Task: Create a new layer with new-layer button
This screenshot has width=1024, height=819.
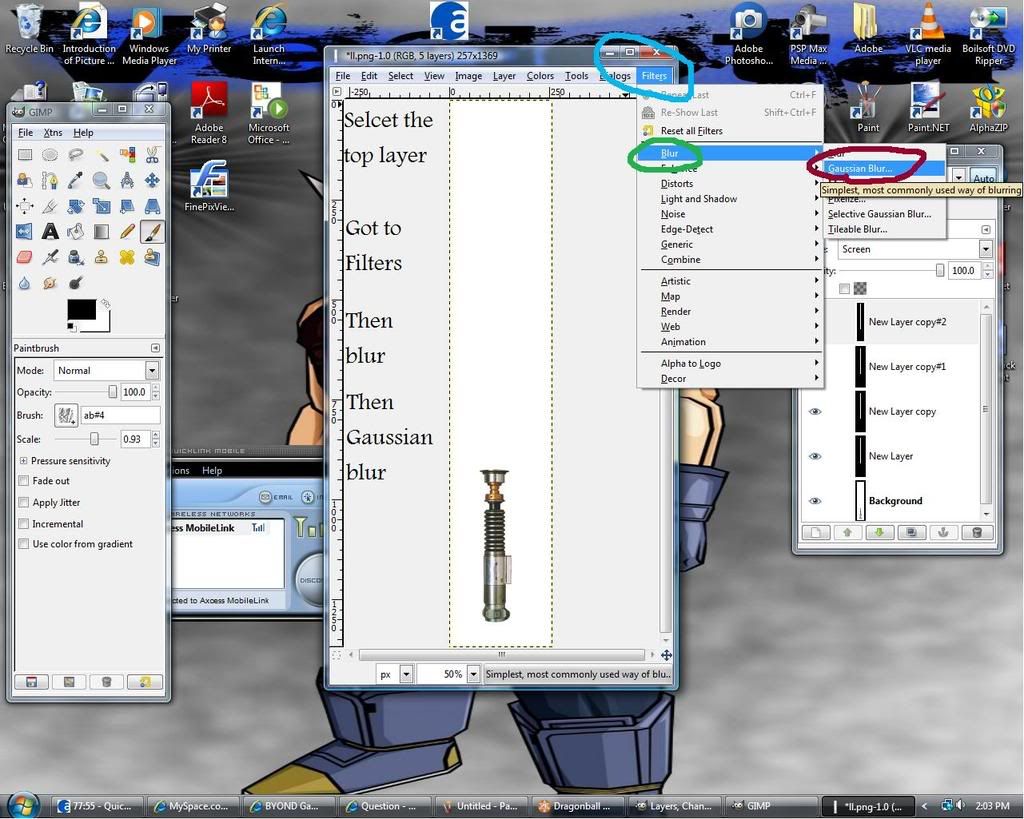Action: pyautogui.click(x=816, y=532)
